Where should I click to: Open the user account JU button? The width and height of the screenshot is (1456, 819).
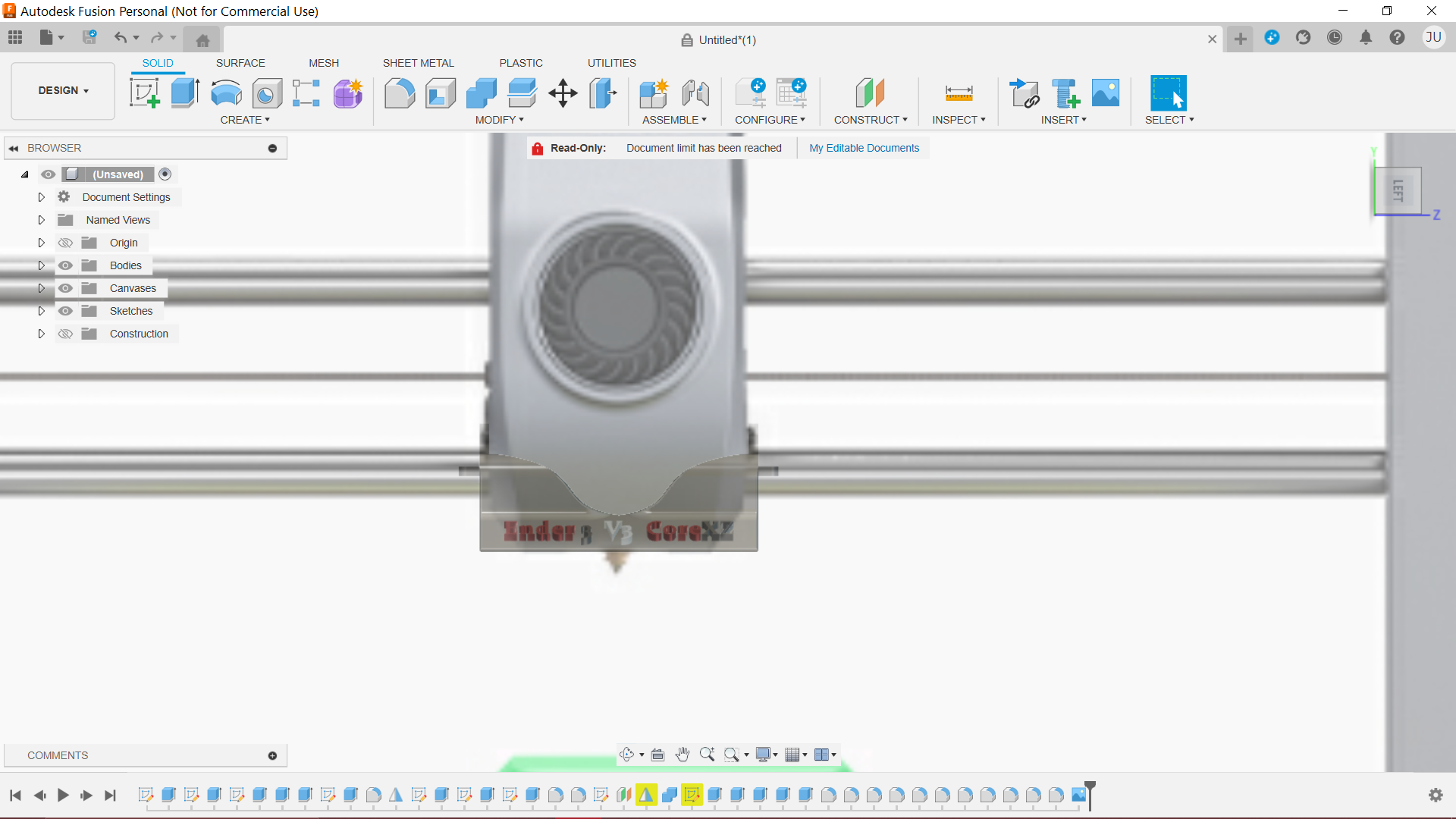tap(1433, 37)
